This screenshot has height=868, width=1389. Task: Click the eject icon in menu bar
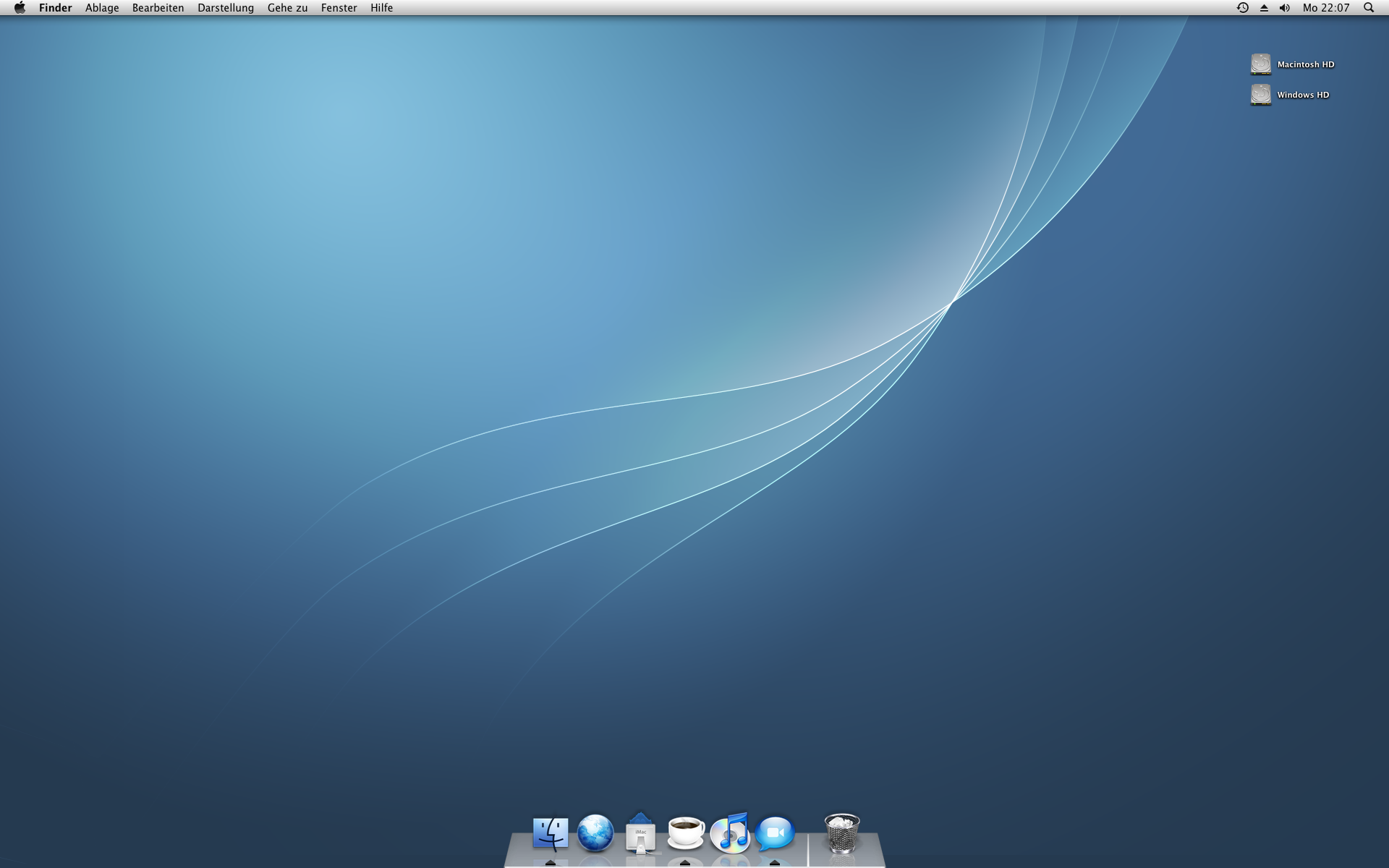point(1264,8)
